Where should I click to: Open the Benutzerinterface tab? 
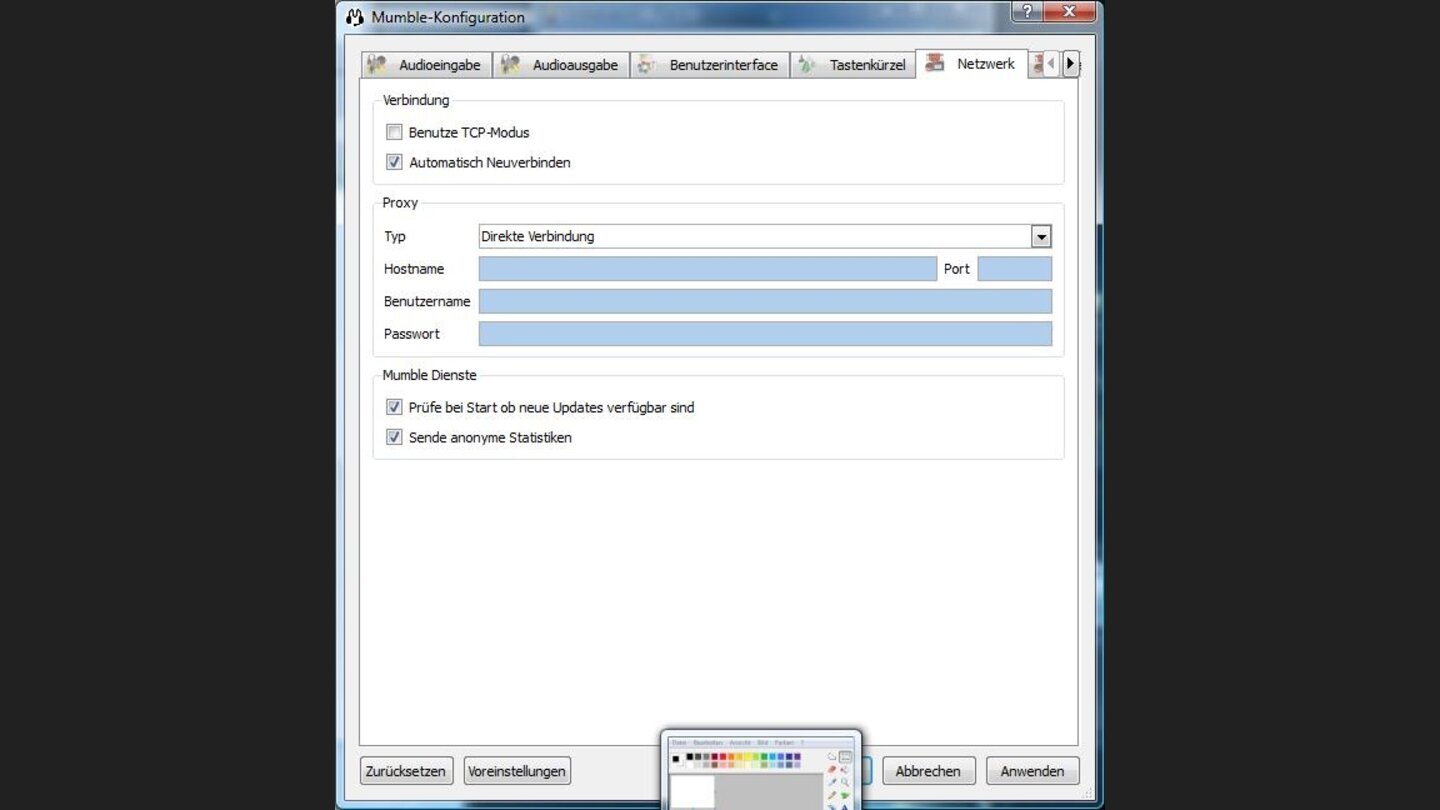click(710, 65)
